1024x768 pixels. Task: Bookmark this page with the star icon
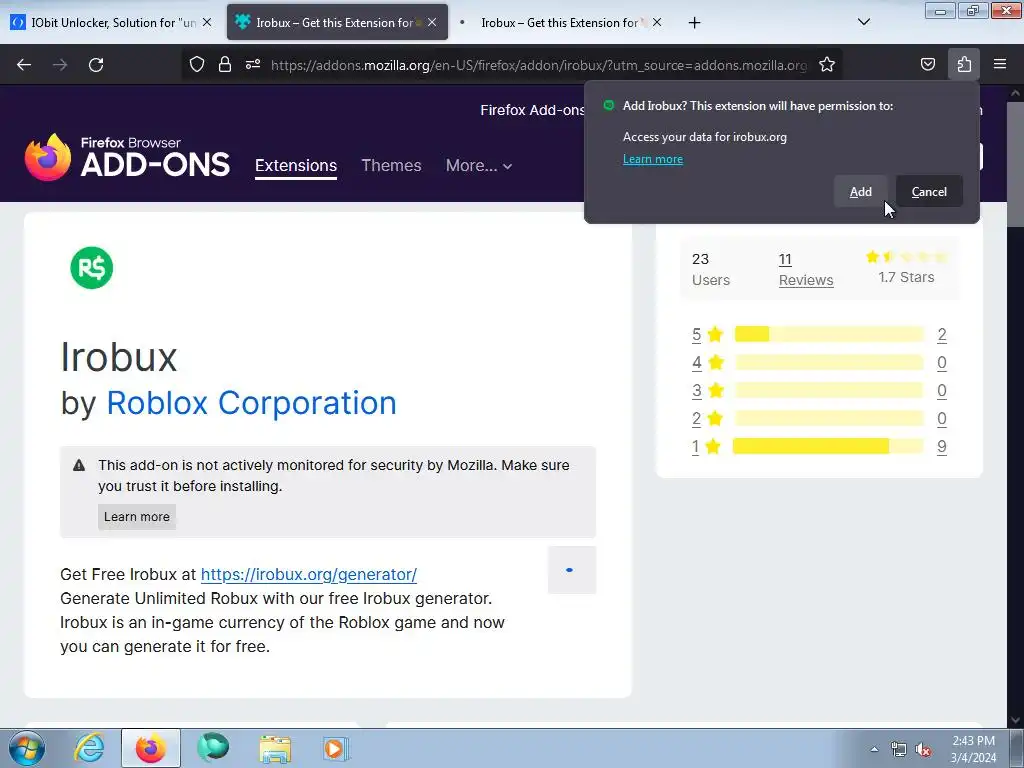(x=827, y=64)
